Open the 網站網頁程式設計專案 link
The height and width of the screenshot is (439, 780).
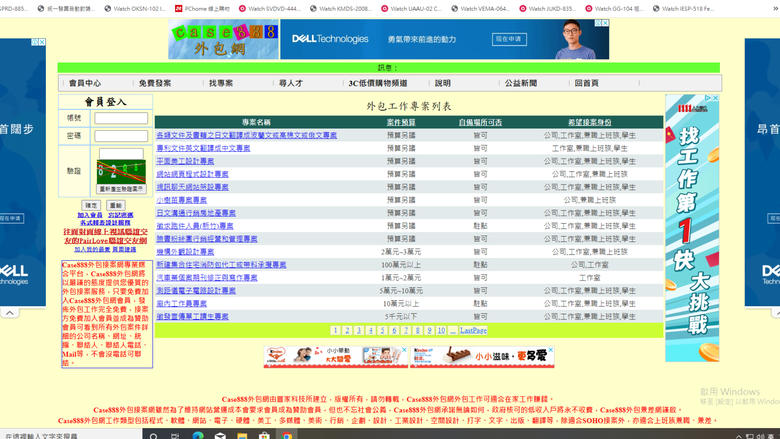click(192, 174)
